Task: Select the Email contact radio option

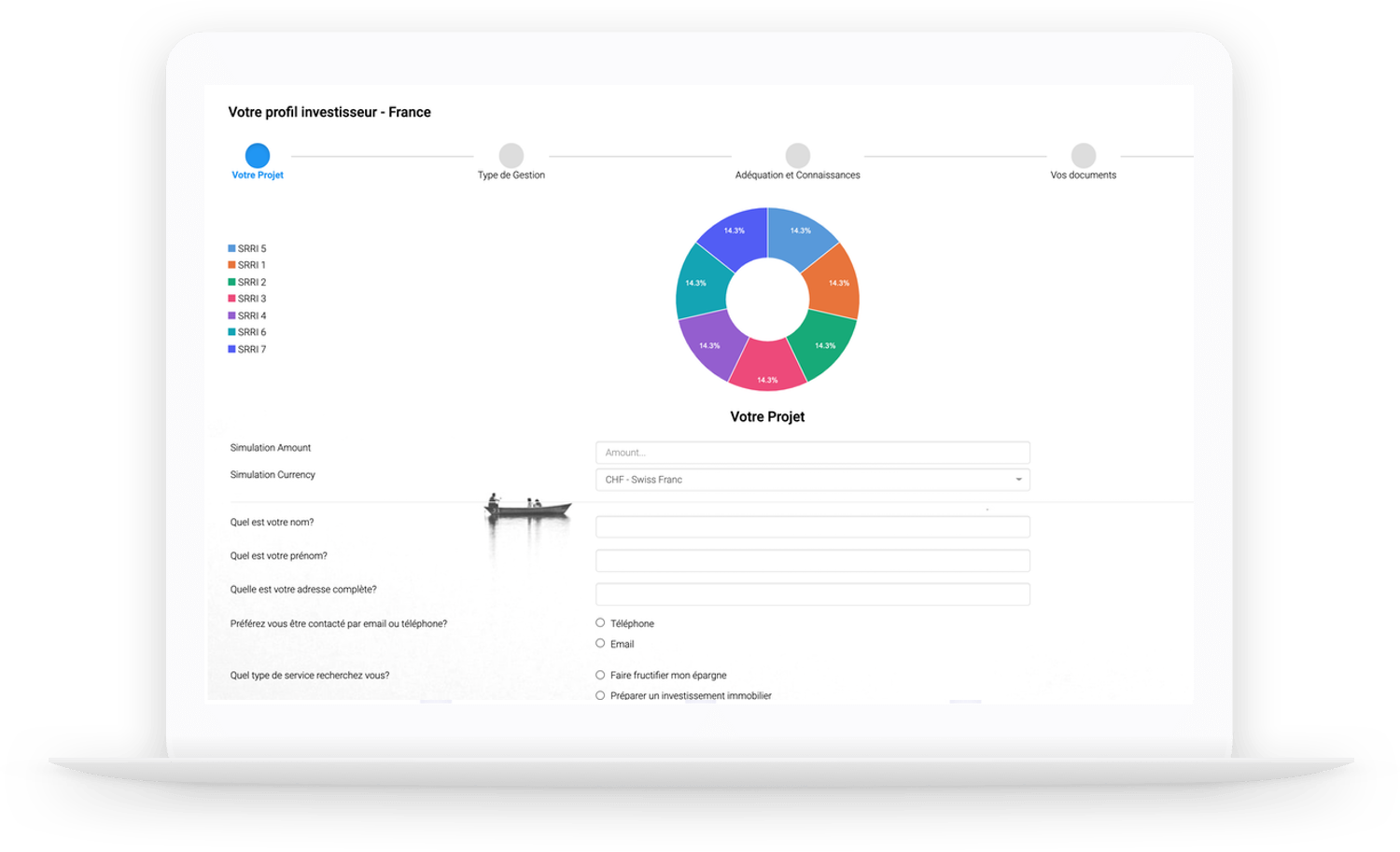Action: (600, 643)
